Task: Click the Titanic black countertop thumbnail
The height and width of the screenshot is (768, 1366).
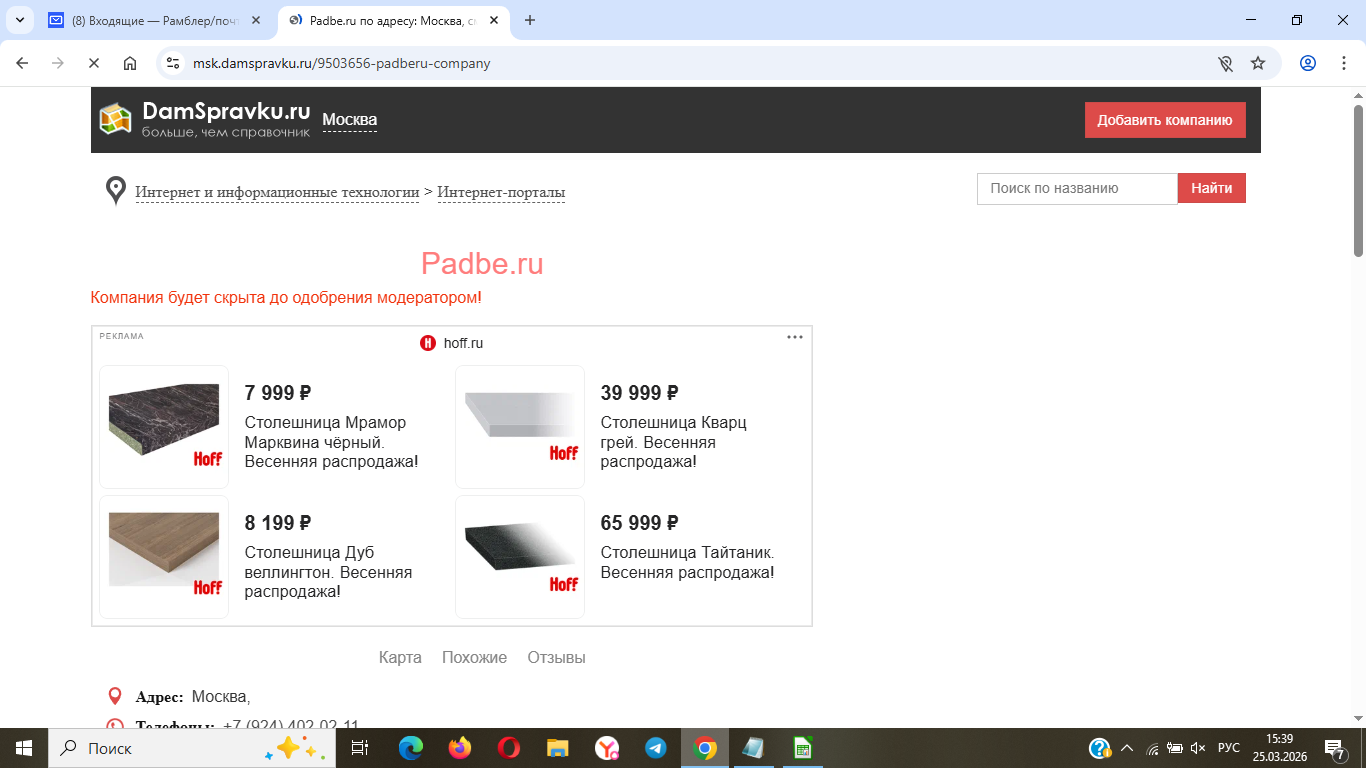Action: (520, 557)
